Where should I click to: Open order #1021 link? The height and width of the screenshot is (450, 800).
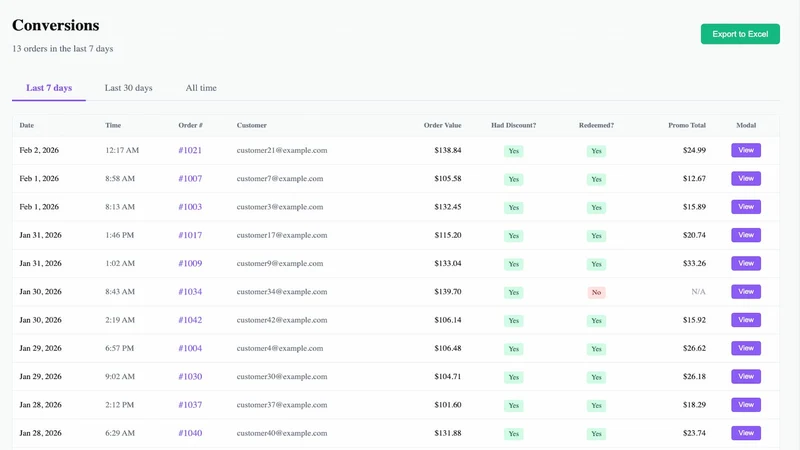pos(190,150)
